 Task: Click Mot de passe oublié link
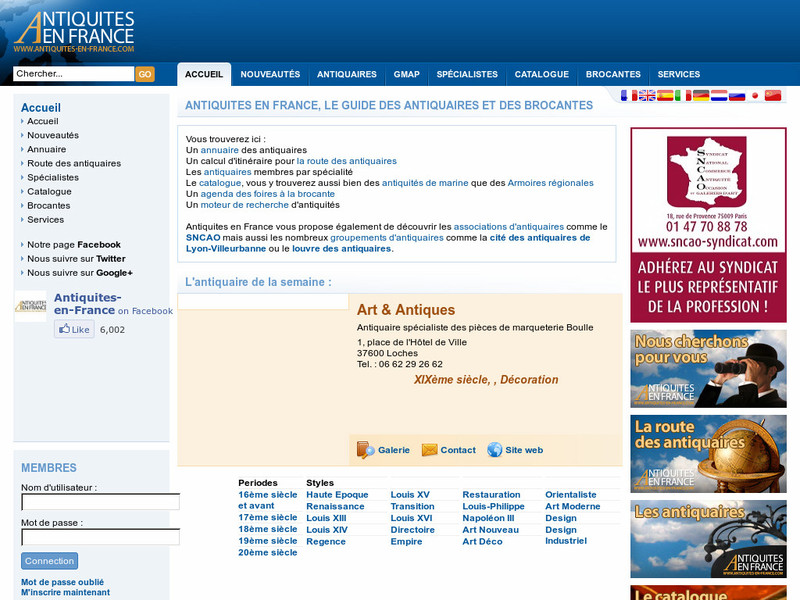tap(62, 582)
